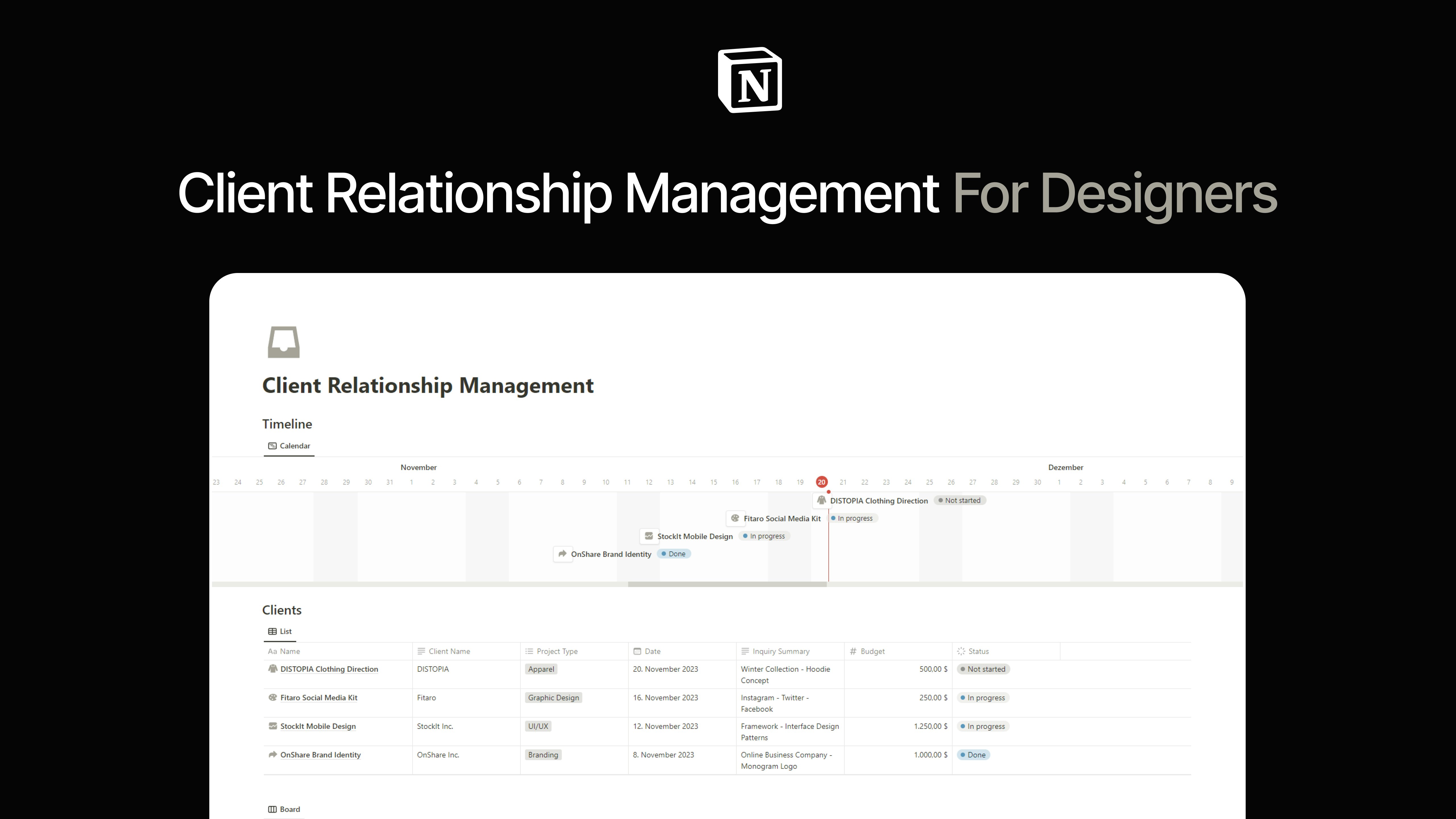Click the Apparel project type tag
Viewport: 1456px width, 819px height.
(x=541, y=669)
